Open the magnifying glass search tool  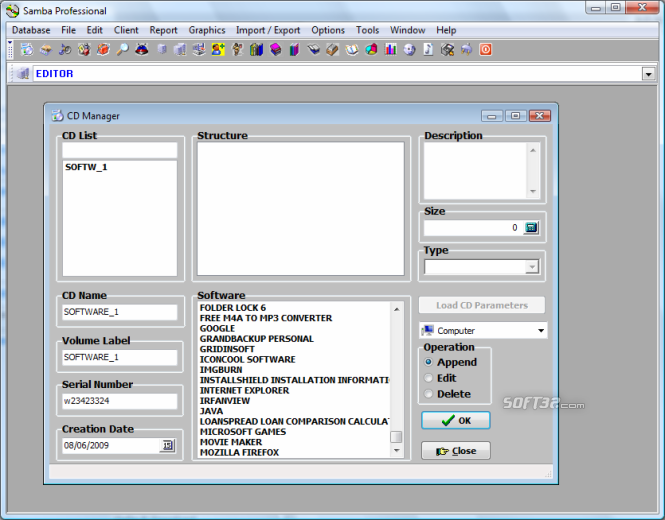[122, 50]
